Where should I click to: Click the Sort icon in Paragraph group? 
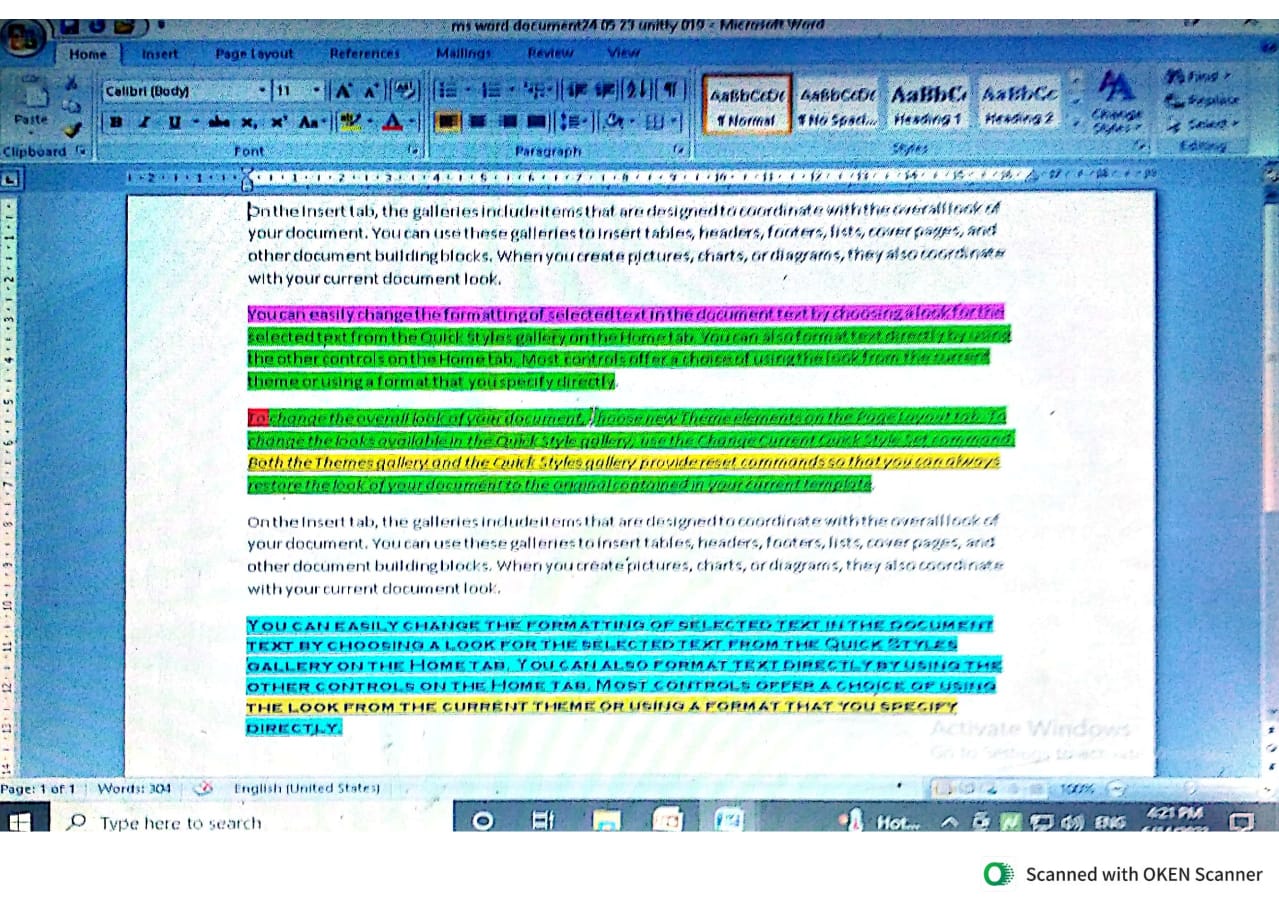click(x=636, y=90)
